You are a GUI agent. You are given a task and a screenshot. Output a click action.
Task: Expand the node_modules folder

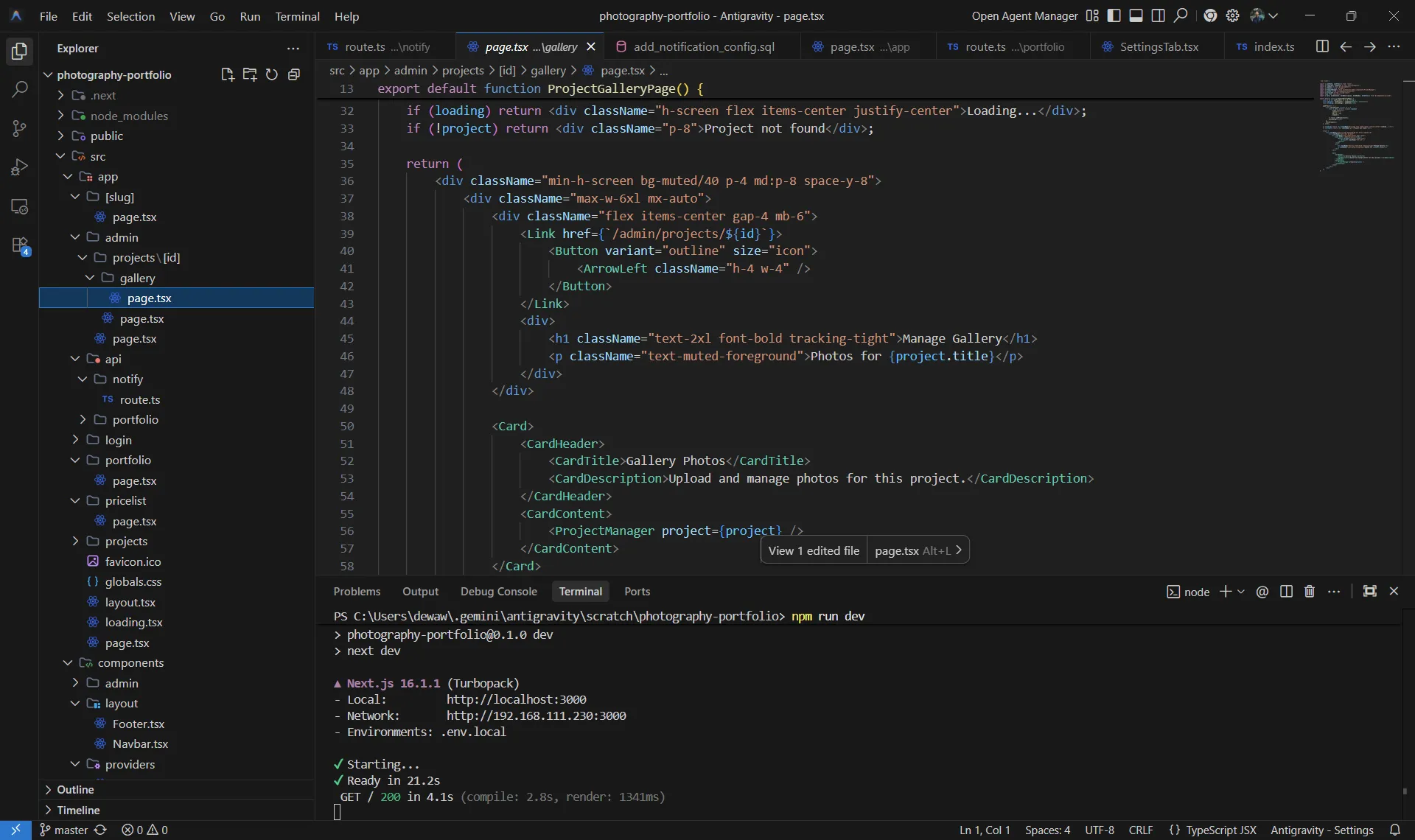pos(129,116)
